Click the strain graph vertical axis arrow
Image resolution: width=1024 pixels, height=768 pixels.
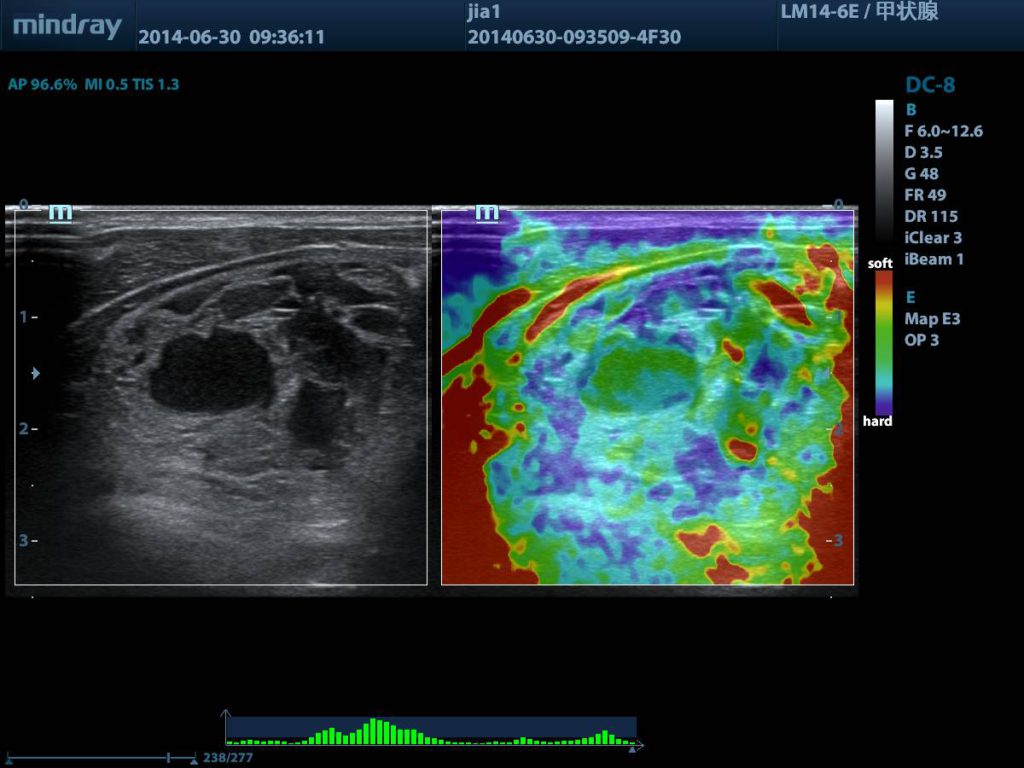point(227,715)
